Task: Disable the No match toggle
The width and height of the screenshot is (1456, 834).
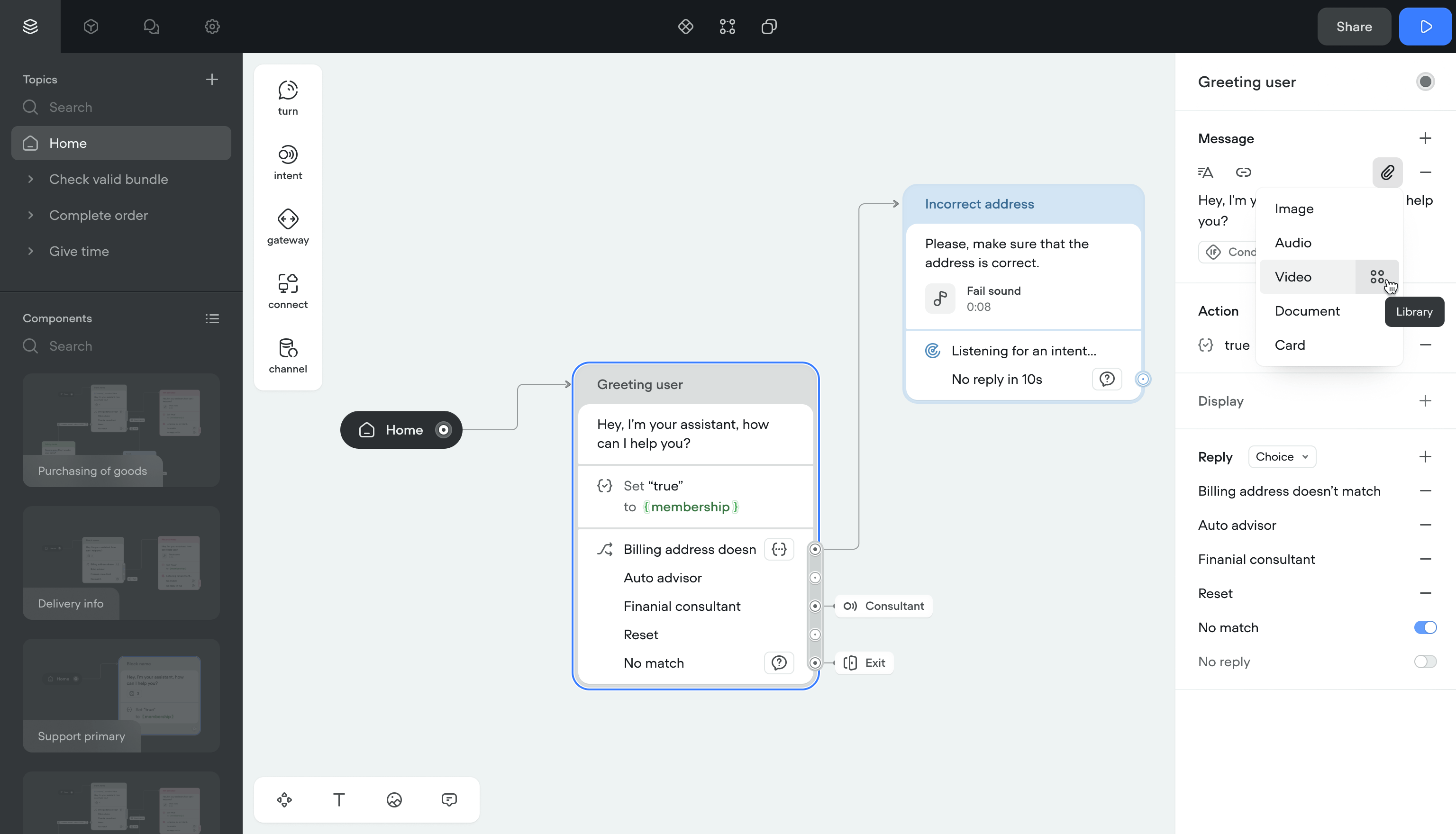Action: coord(1425,627)
